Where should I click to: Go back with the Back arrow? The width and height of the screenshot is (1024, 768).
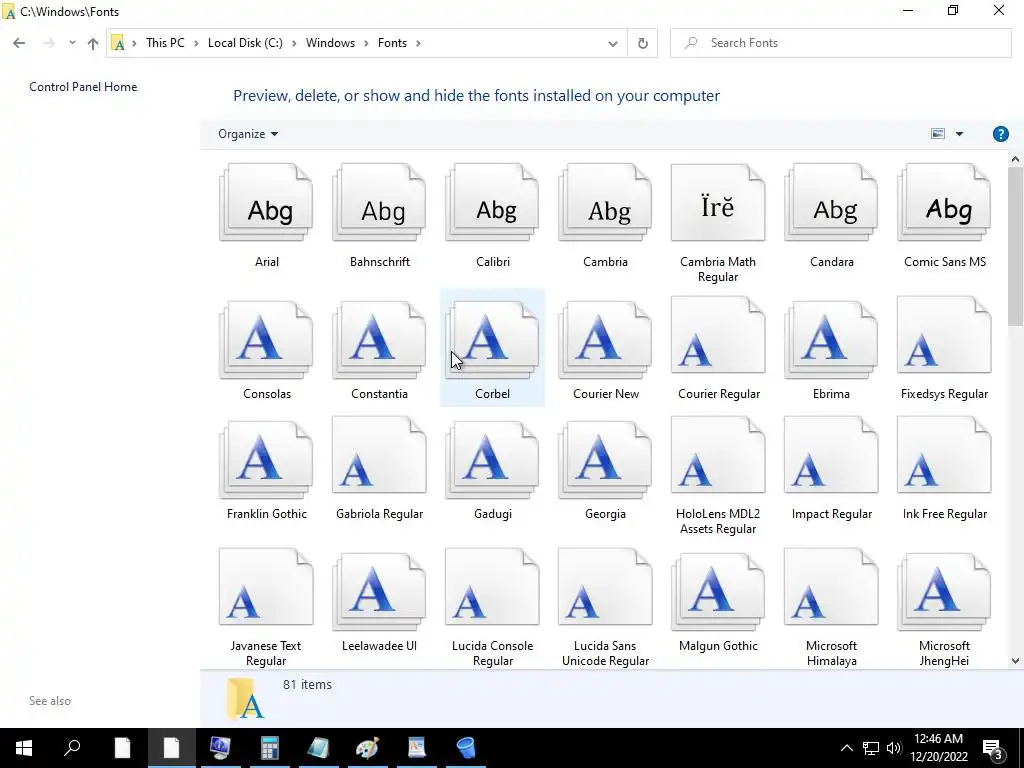coord(19,43)
